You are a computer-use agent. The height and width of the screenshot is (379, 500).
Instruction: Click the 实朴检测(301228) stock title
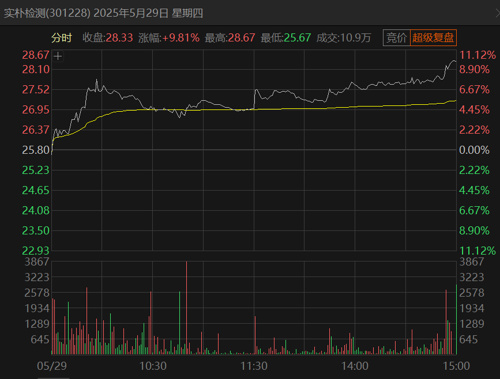tap(47, 13)
